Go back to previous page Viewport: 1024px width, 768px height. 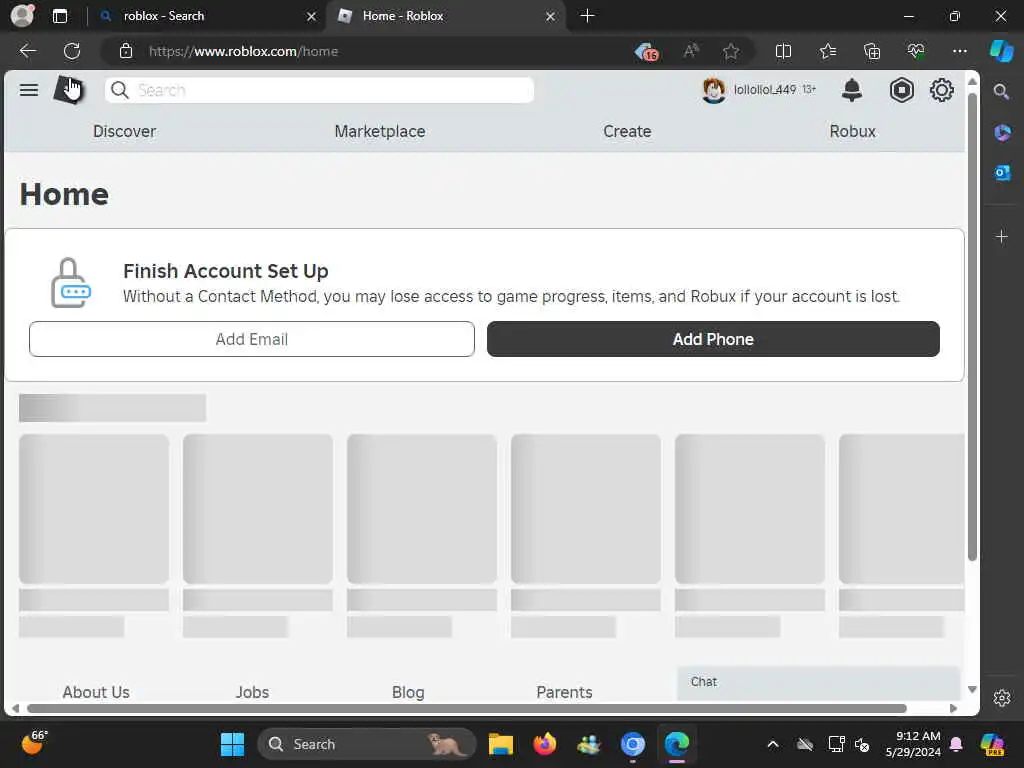click(27, 51)
